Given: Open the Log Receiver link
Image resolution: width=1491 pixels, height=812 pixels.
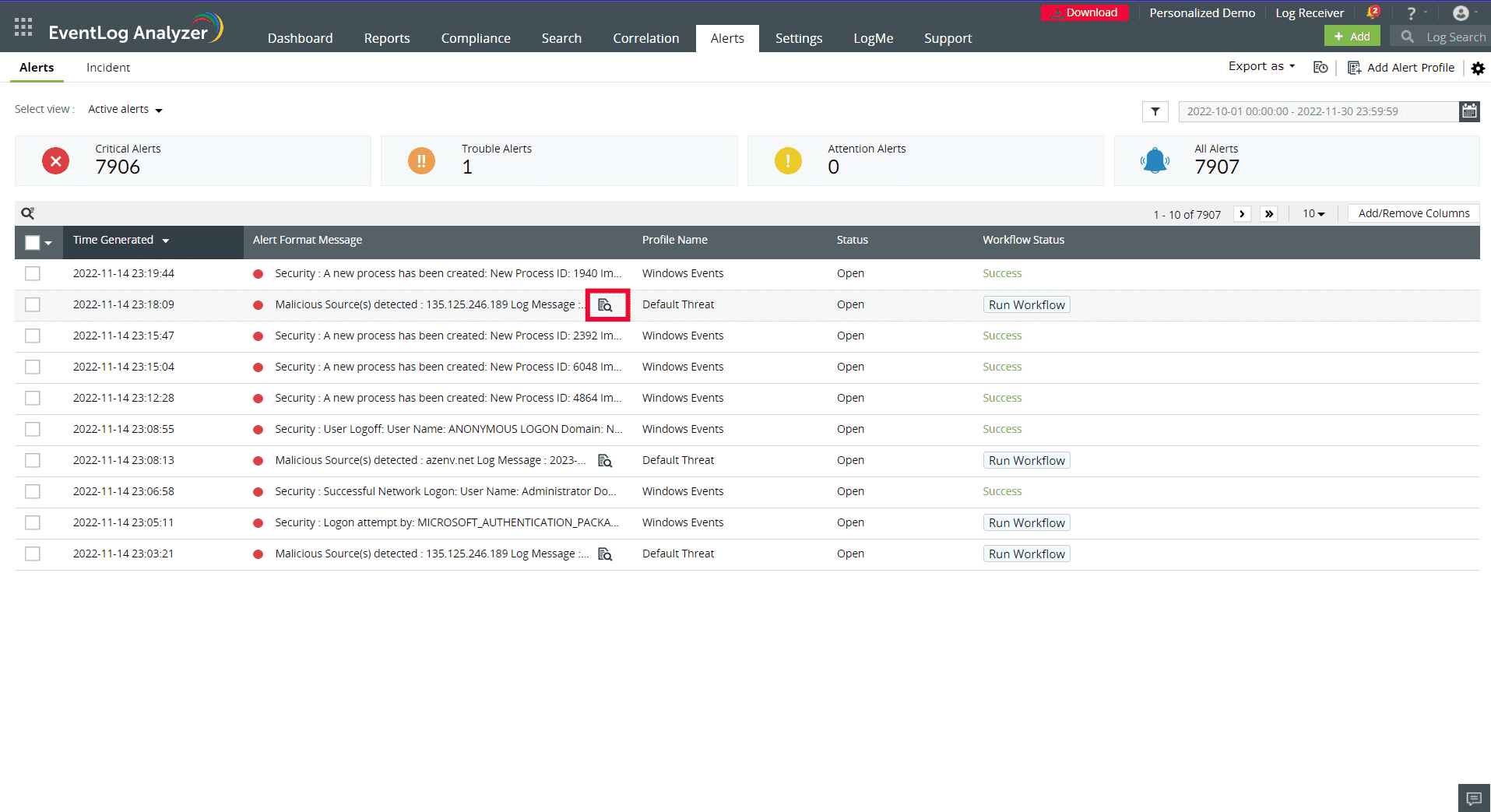Looking at the screenshot, I should point(1310,13).
